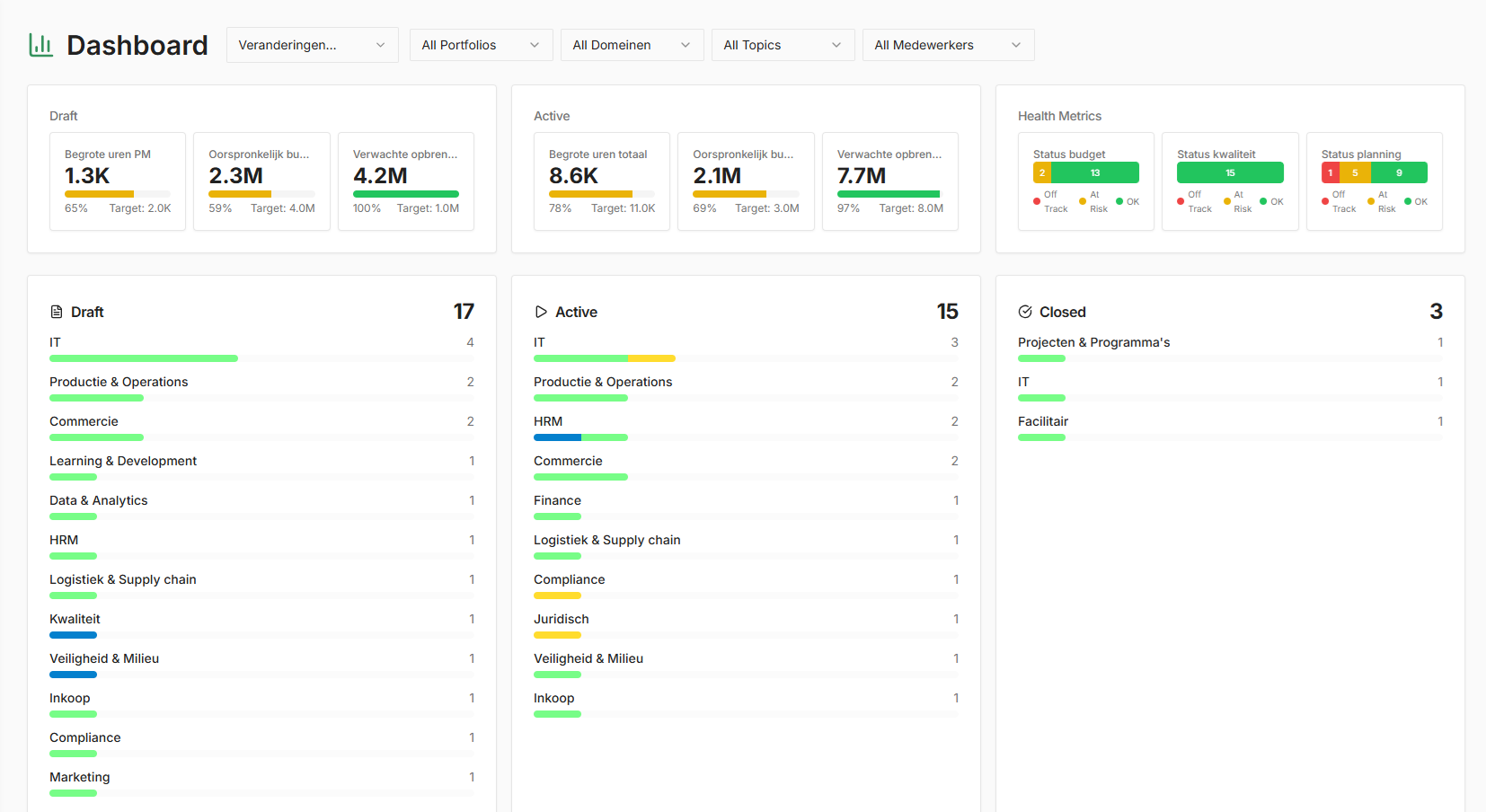1486x812 pixels.
Task: Click the red Off Track dot under Status planning
Action: tap(1324, 199)
